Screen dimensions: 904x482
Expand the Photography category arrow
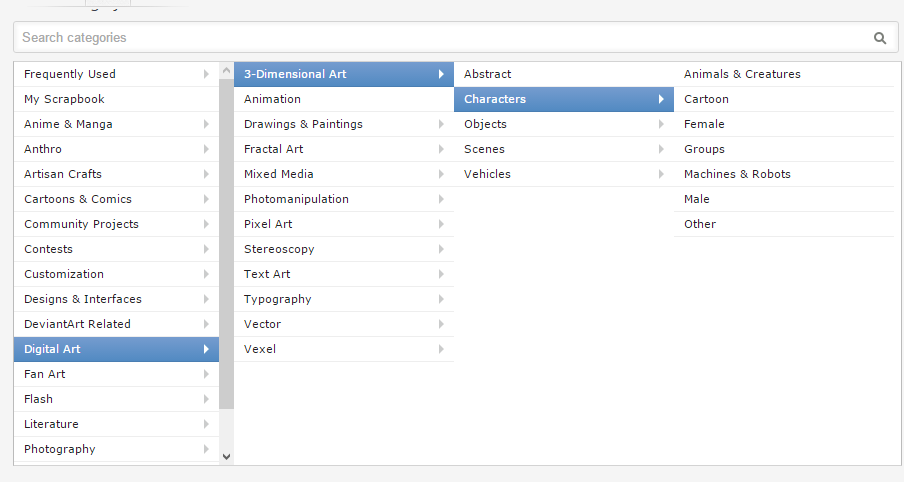(206, 449)
